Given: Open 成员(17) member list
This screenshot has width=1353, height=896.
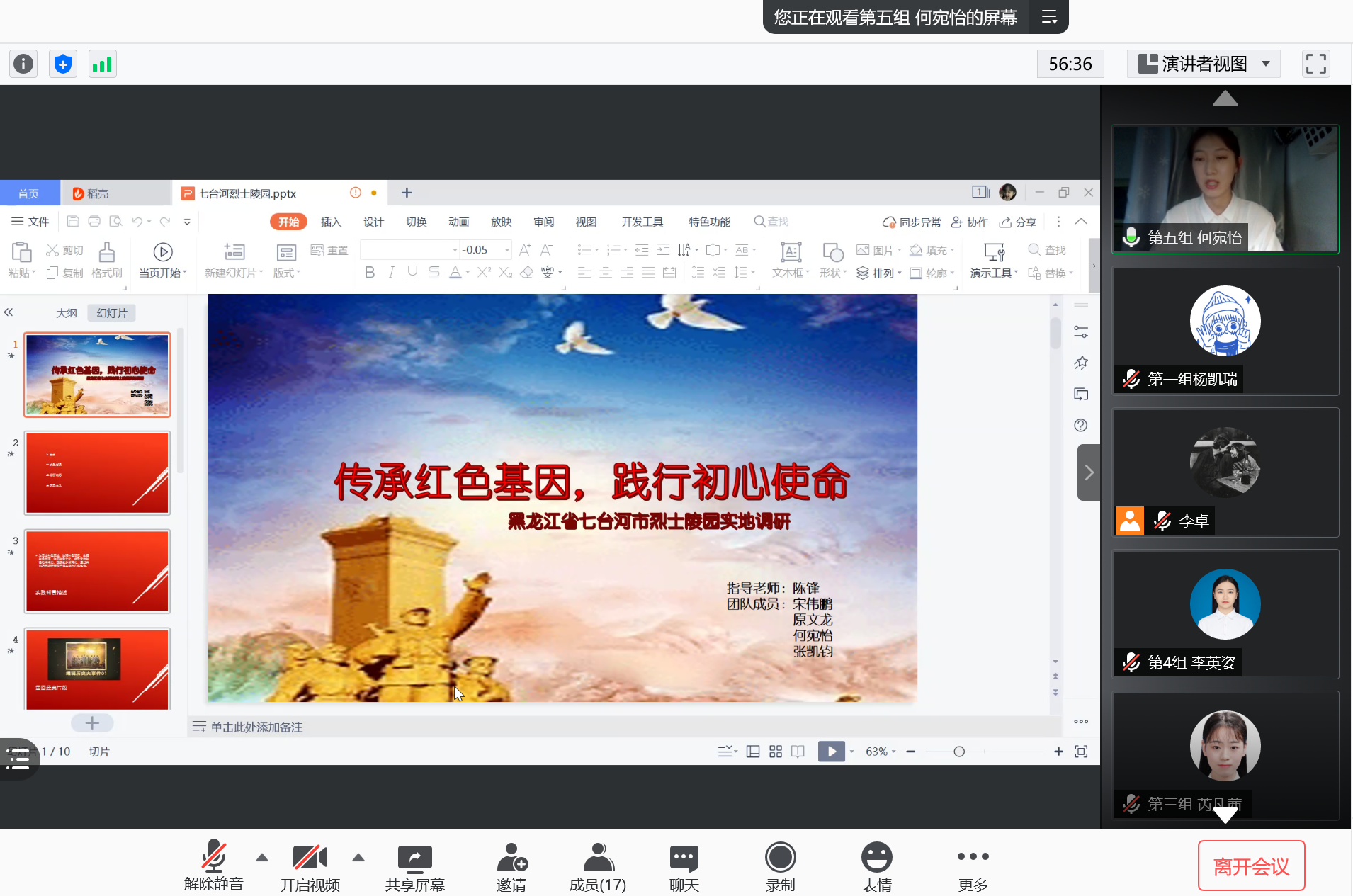Looking at the screenshot, I should tap(598, 866).
